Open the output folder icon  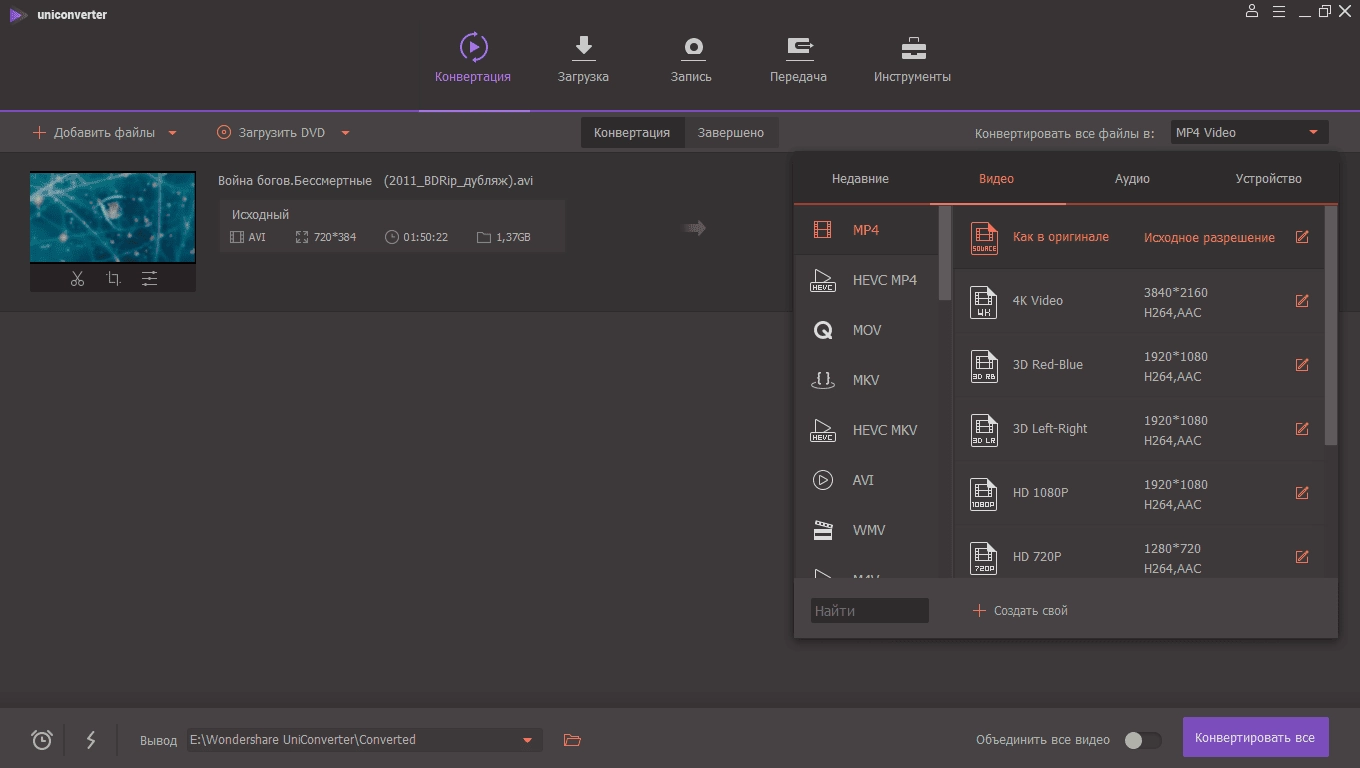[x=572, y=740]
